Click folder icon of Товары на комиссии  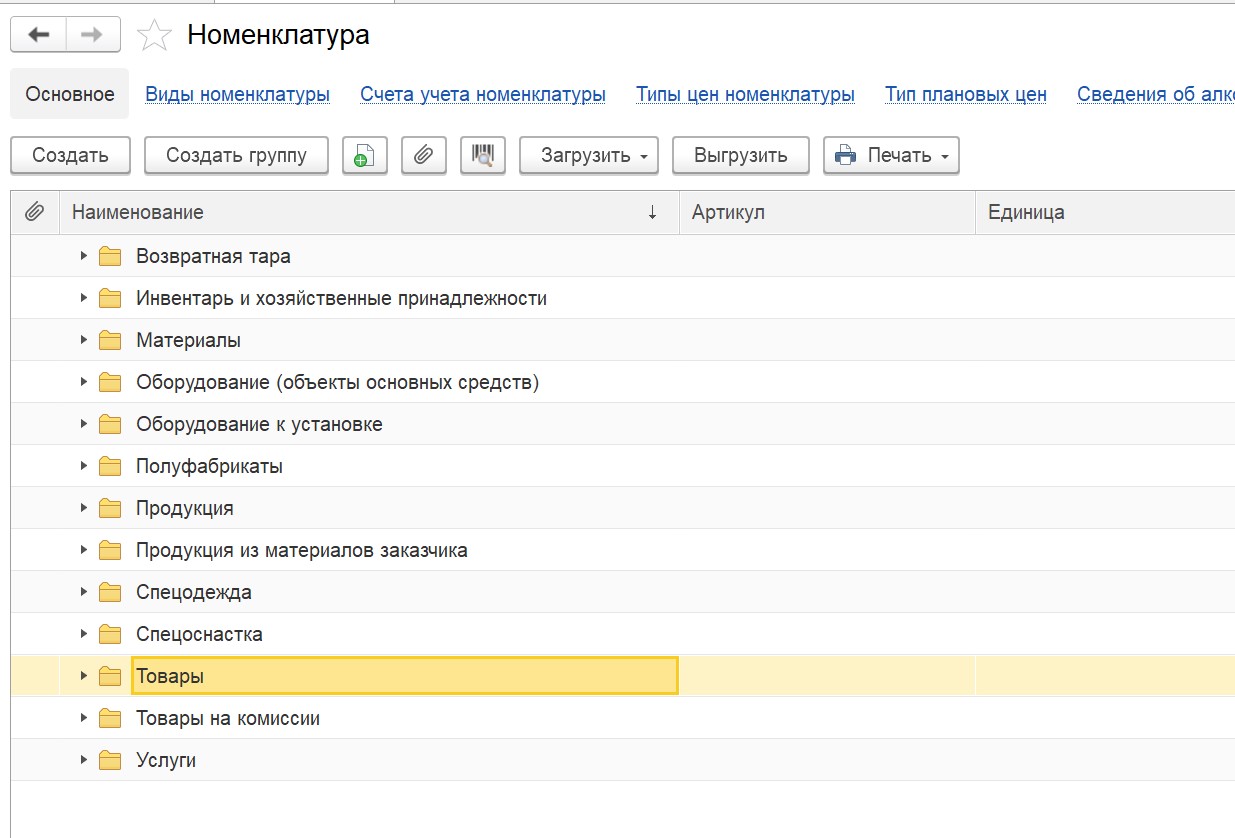coord(110,718)
